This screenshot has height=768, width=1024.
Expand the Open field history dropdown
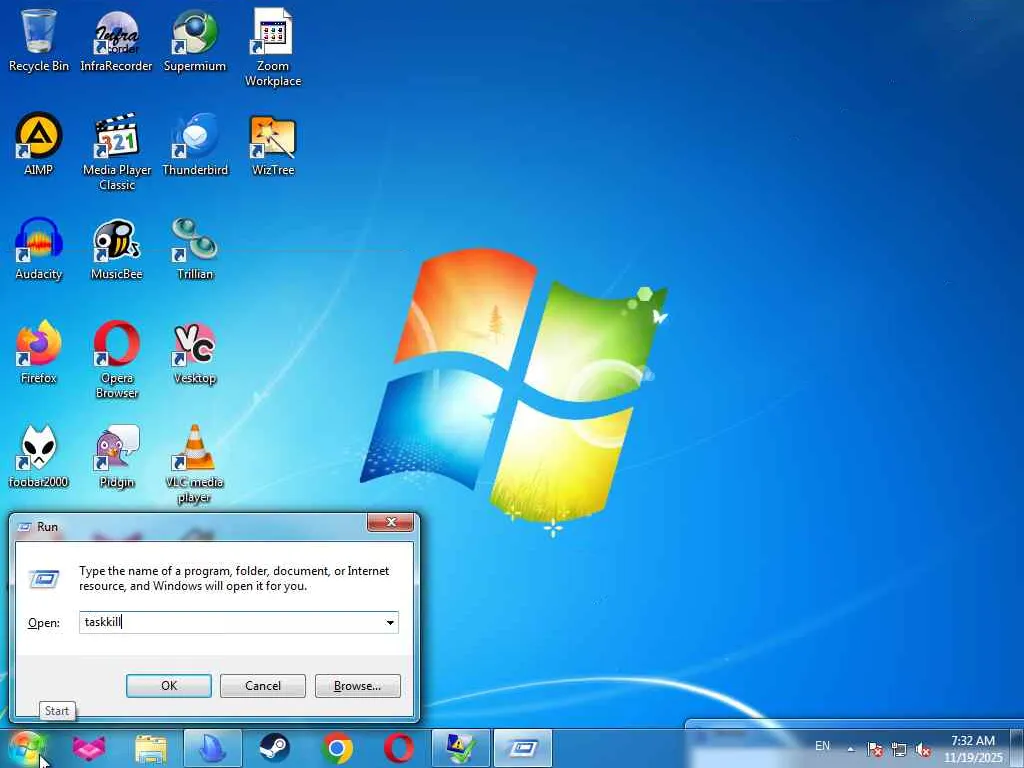pyautogui.click(x=390, y=622)
